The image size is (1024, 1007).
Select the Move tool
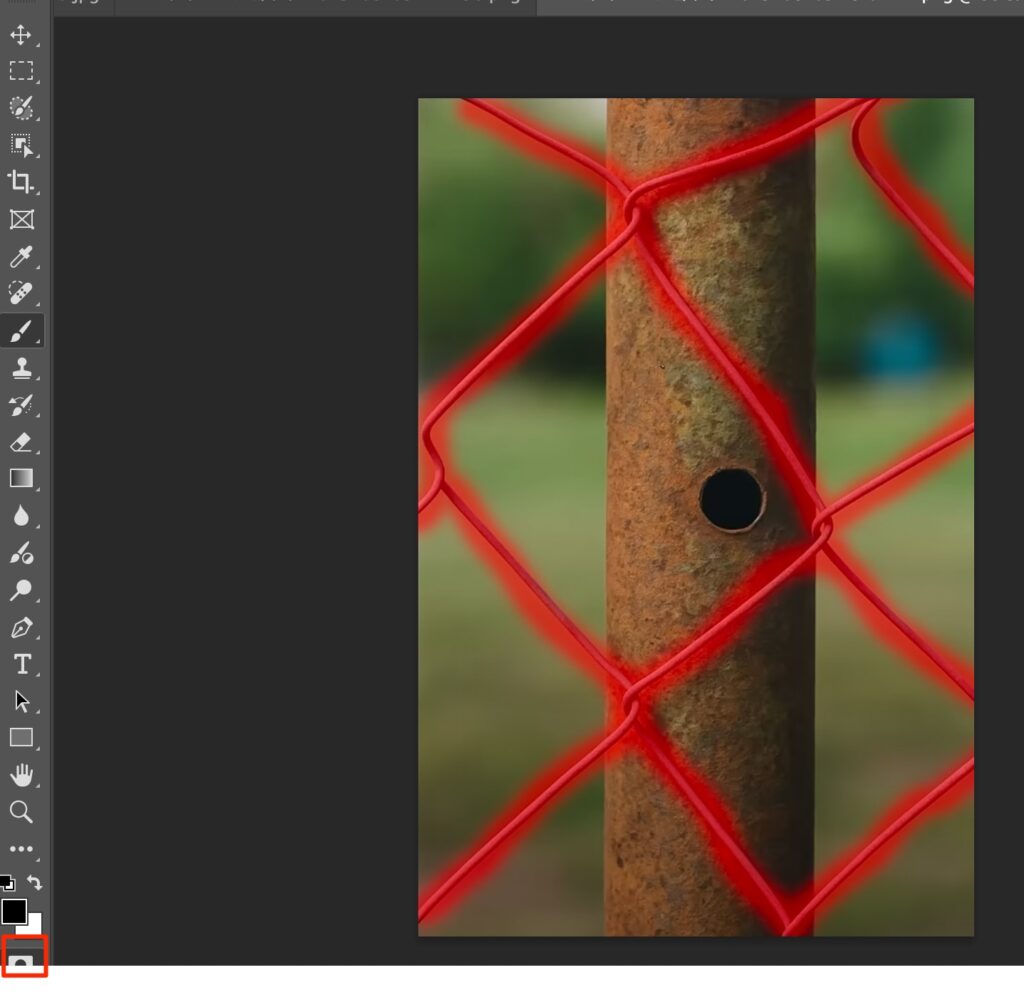tap(20, 35)
